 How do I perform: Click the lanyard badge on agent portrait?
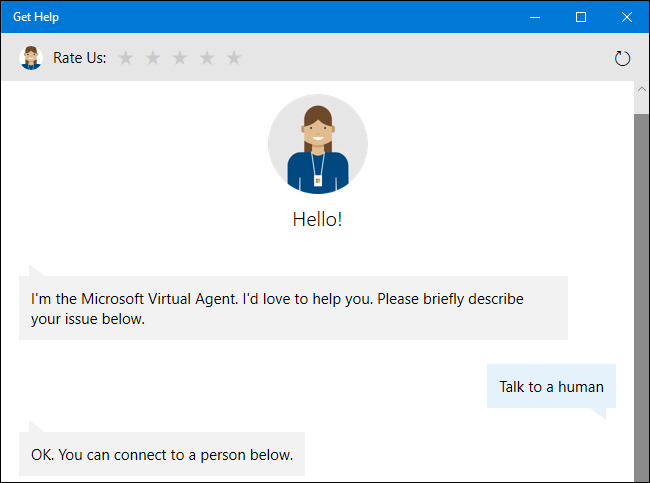pyautogui.click(x=318, y=181)
